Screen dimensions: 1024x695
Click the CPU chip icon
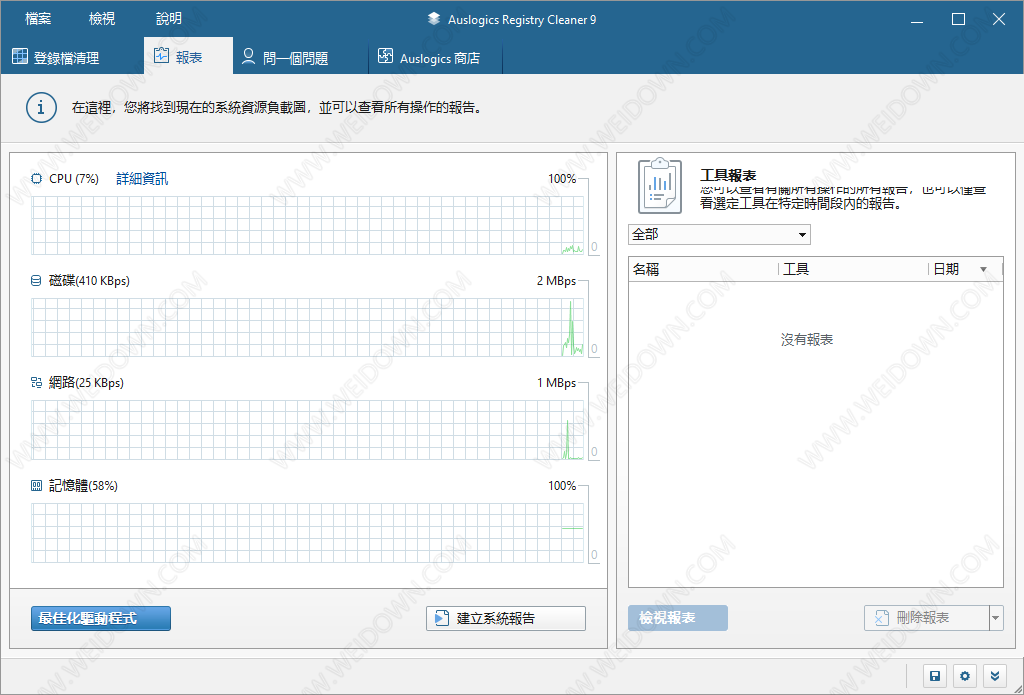pos(37,178)
